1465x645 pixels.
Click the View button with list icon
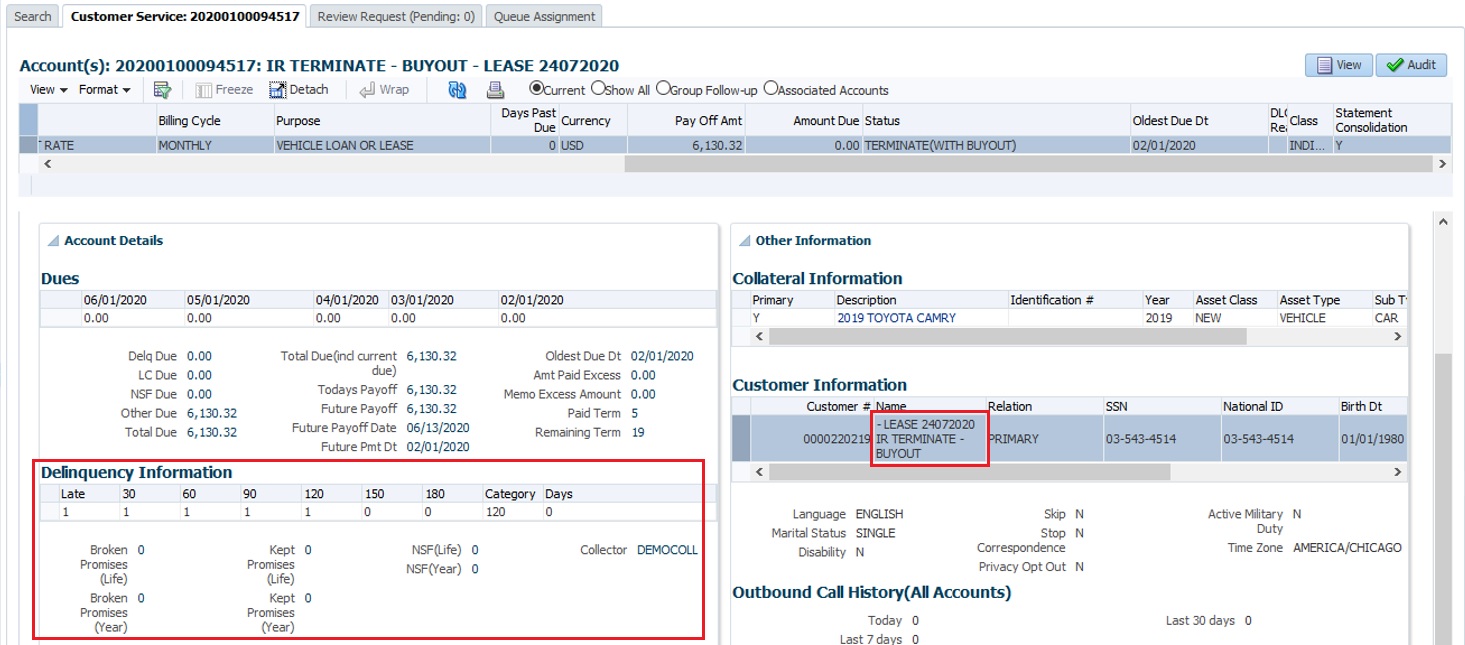[1338, 65]
